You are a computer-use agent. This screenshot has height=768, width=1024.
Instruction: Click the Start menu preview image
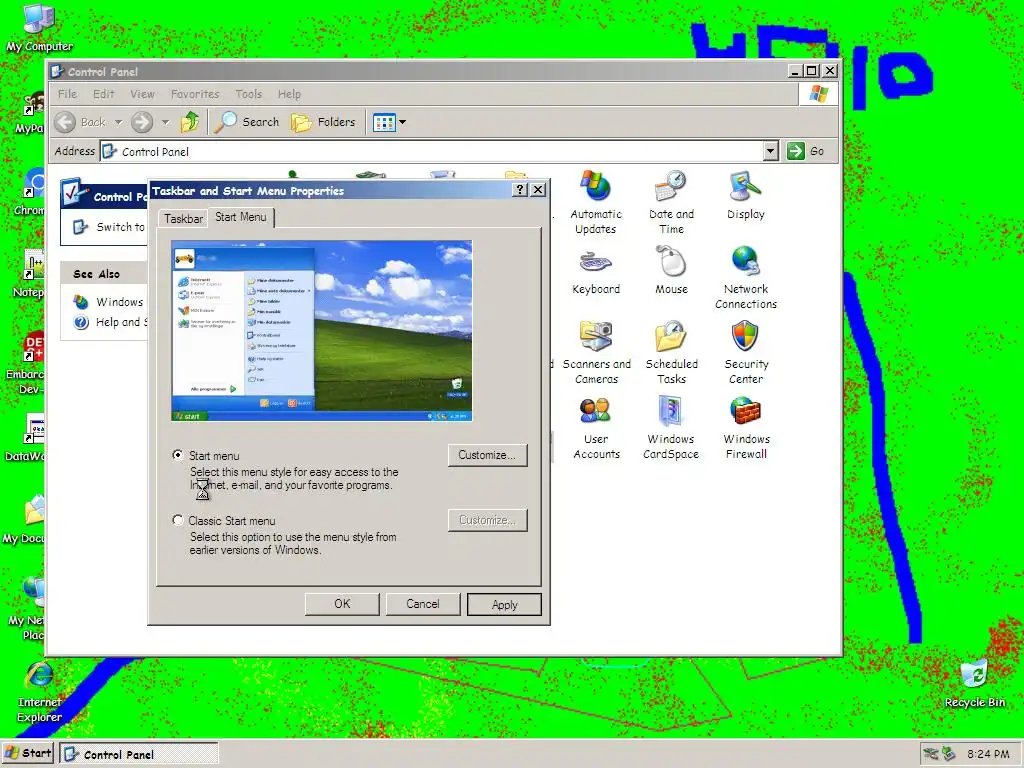(x=321, y=330)
